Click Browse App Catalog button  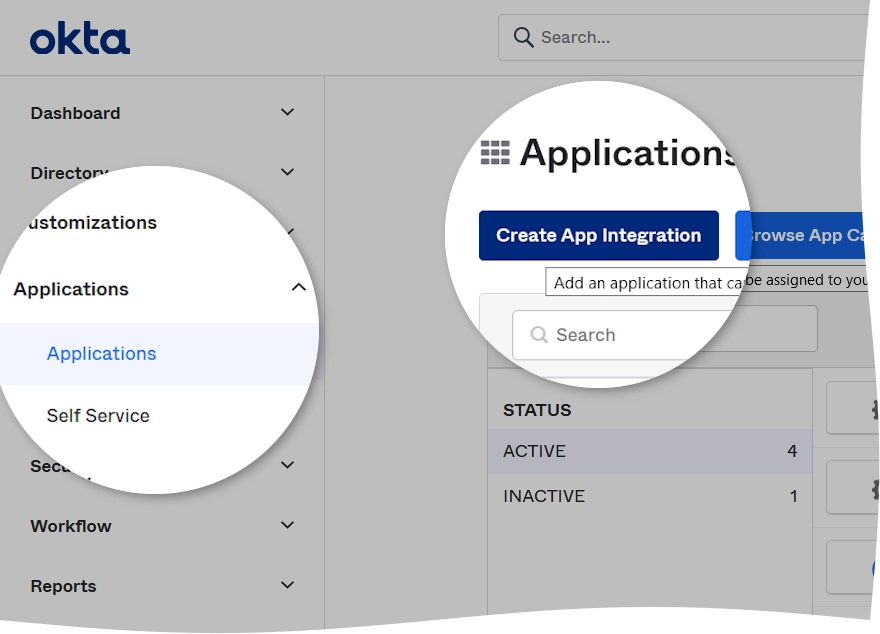coord(803,236)
